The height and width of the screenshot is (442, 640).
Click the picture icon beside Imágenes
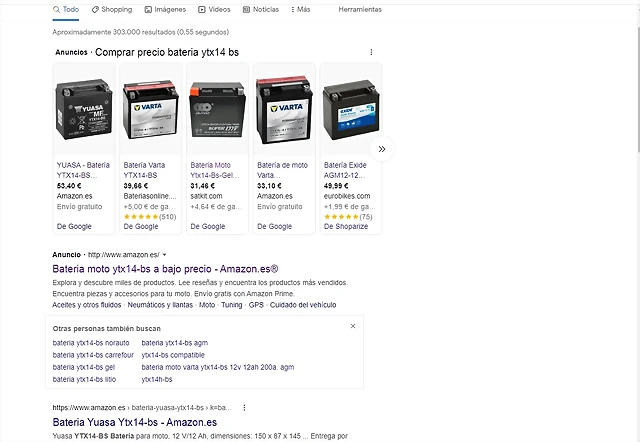[x=148, y=9]
